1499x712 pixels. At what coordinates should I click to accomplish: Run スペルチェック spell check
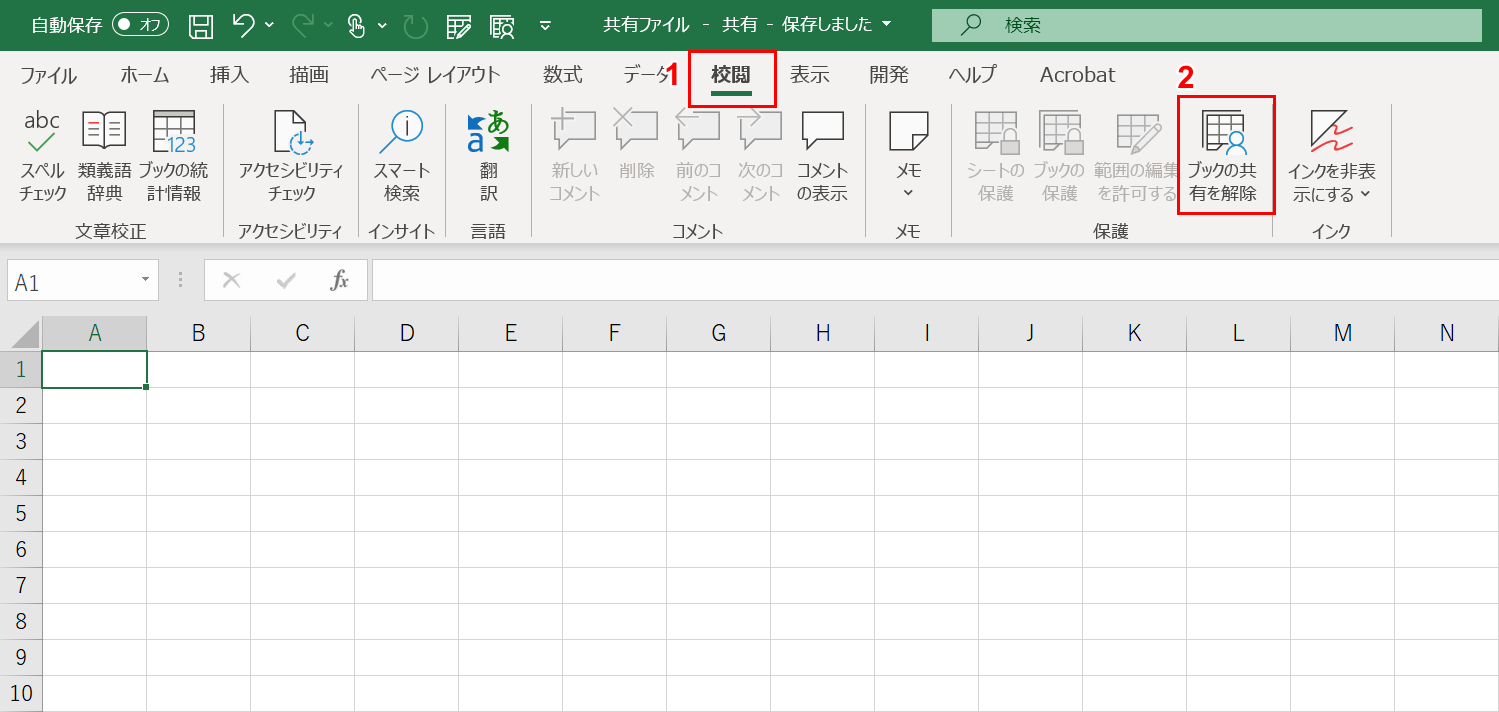point(43,156)
